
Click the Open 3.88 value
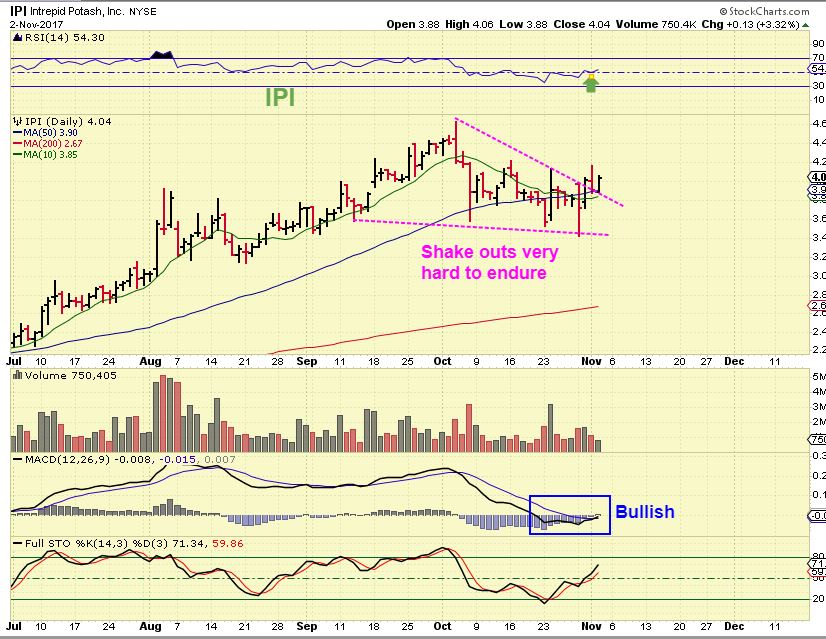(412, 24)
